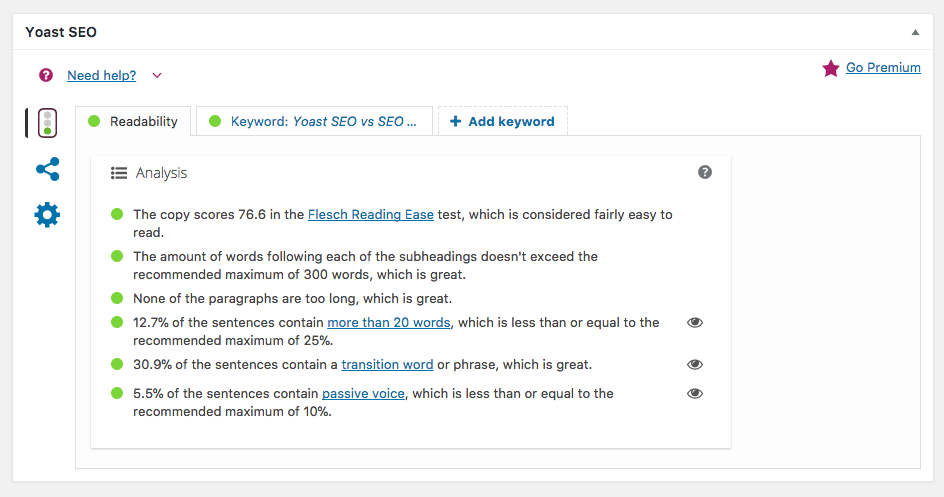Click the Add keyword button
Image resolution: width=944 pixels, height=497 pixels.
click(x=503, y=122)
